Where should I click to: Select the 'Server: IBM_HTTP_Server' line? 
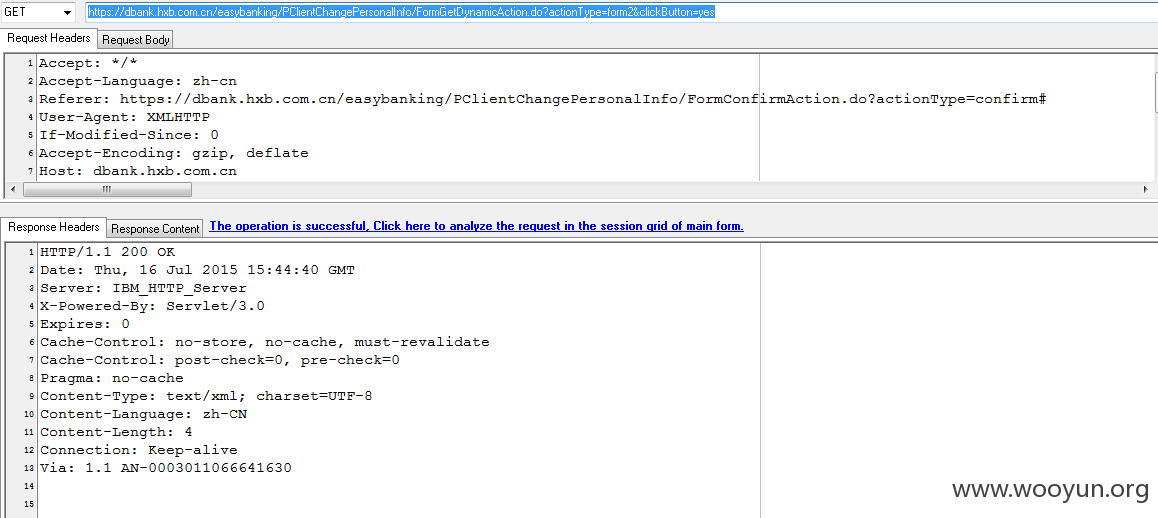point(143,288)
